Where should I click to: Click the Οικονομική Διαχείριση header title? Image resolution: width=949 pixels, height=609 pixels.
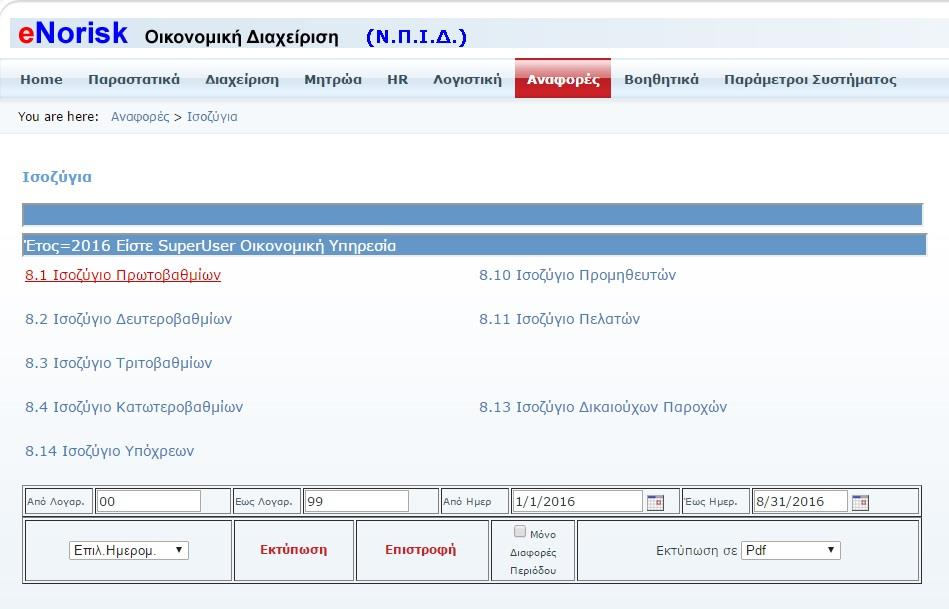click(x=241, y=37)
